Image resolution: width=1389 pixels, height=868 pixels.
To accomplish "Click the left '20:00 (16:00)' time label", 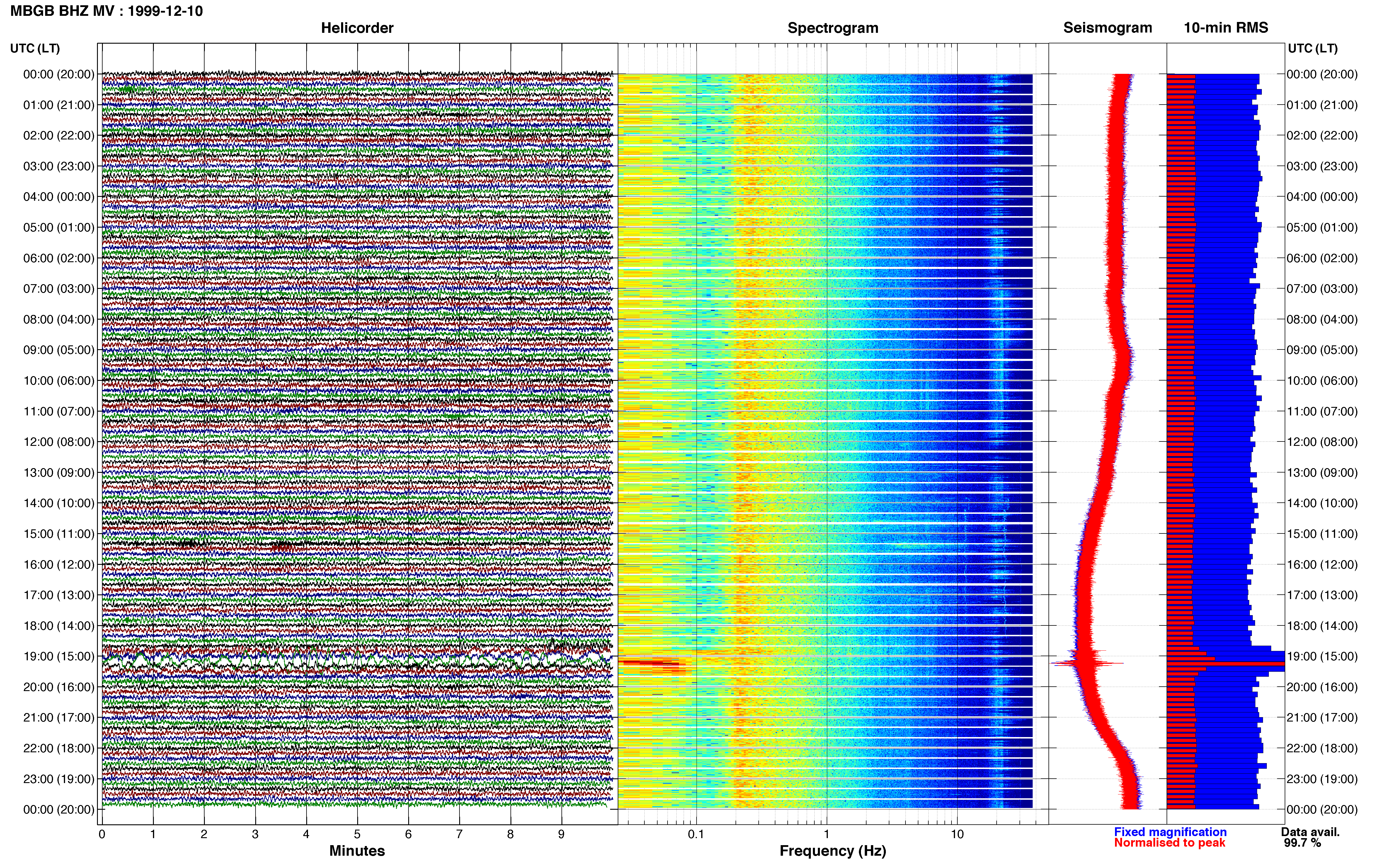I will coord(59,687).
